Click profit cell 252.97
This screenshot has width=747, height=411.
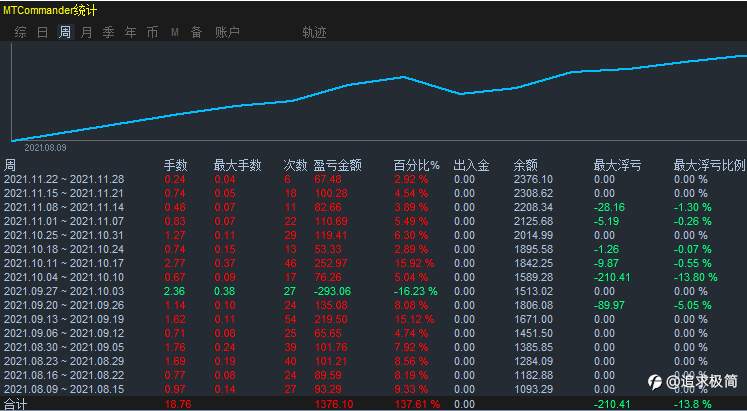tap(331, 263)
